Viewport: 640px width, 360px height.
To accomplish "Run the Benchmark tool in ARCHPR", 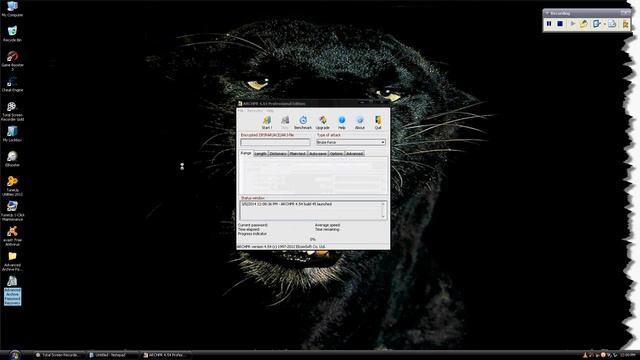I will pyautogui.click(x=303, y=122).
